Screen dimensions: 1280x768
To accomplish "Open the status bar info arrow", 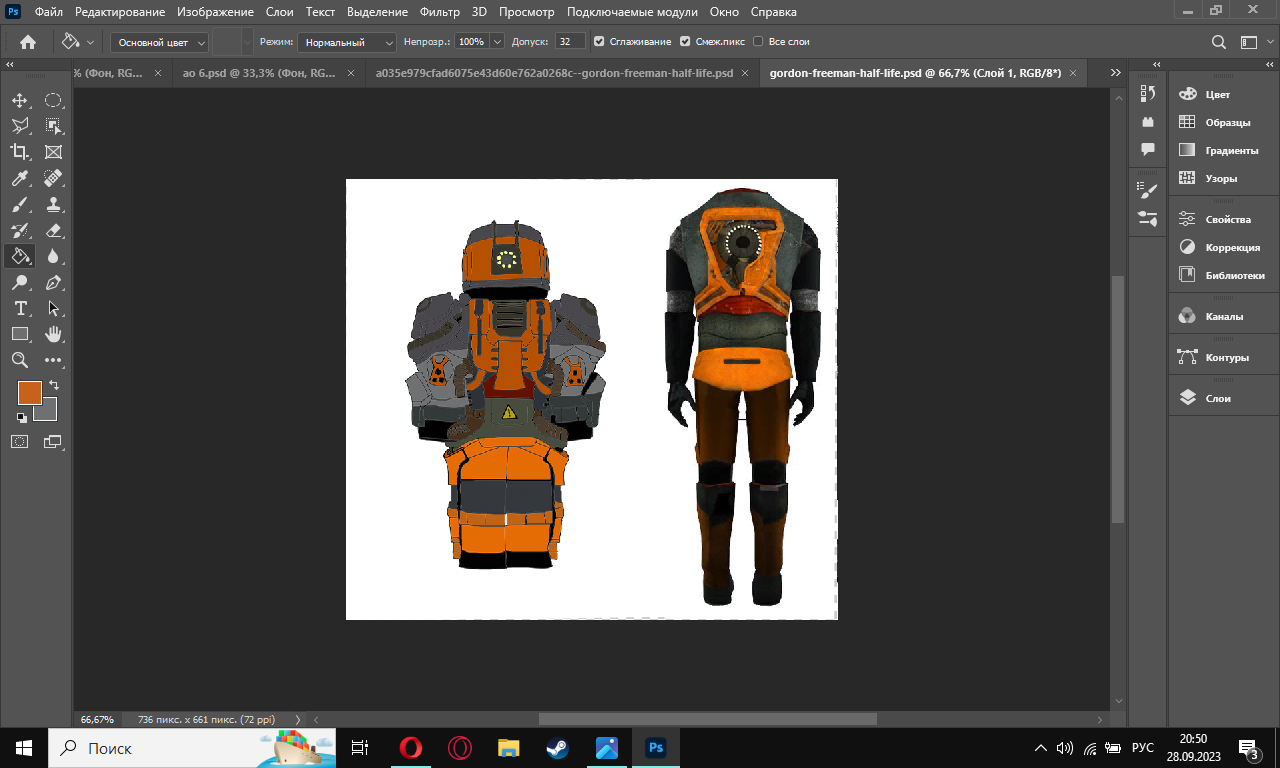I will pos(298,719).
